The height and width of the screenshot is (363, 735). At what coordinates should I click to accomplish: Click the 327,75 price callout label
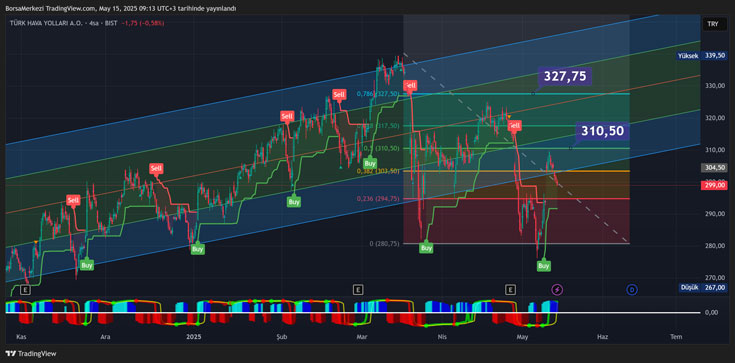[x=565, y=76]
